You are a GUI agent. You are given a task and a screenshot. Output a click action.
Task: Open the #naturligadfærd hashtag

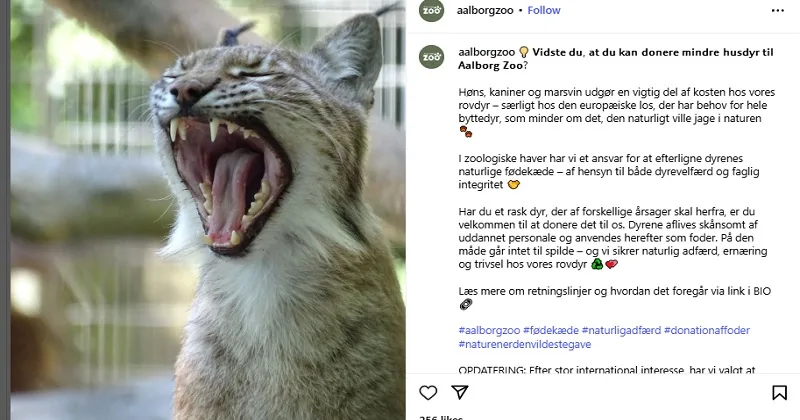[x=621, y=330]
